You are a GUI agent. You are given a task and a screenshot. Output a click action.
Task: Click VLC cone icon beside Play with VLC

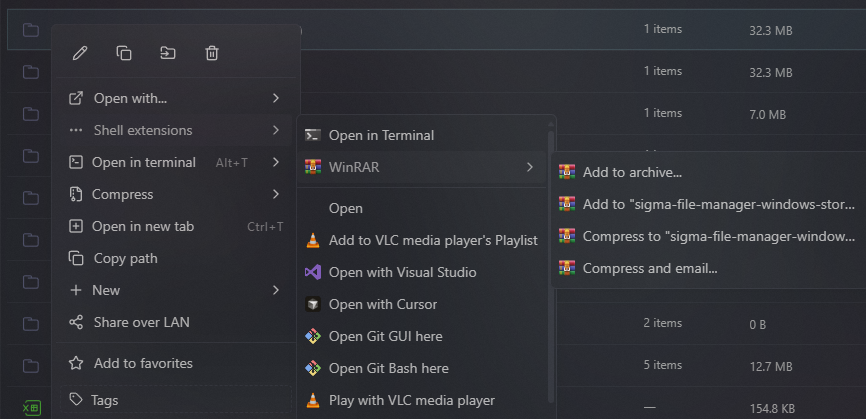coord(313,400)
